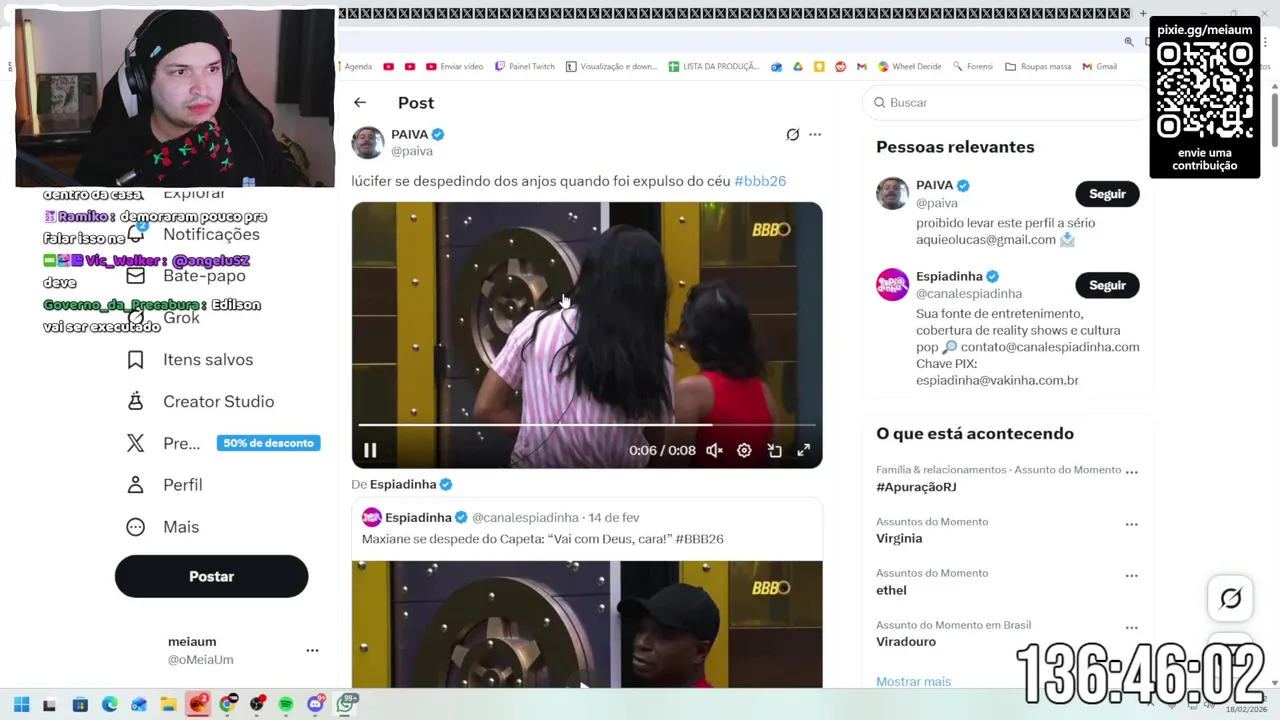Open more options for ethel trend
Viewport: 1280px width, 720px height.
click(x=1131, y=576)
